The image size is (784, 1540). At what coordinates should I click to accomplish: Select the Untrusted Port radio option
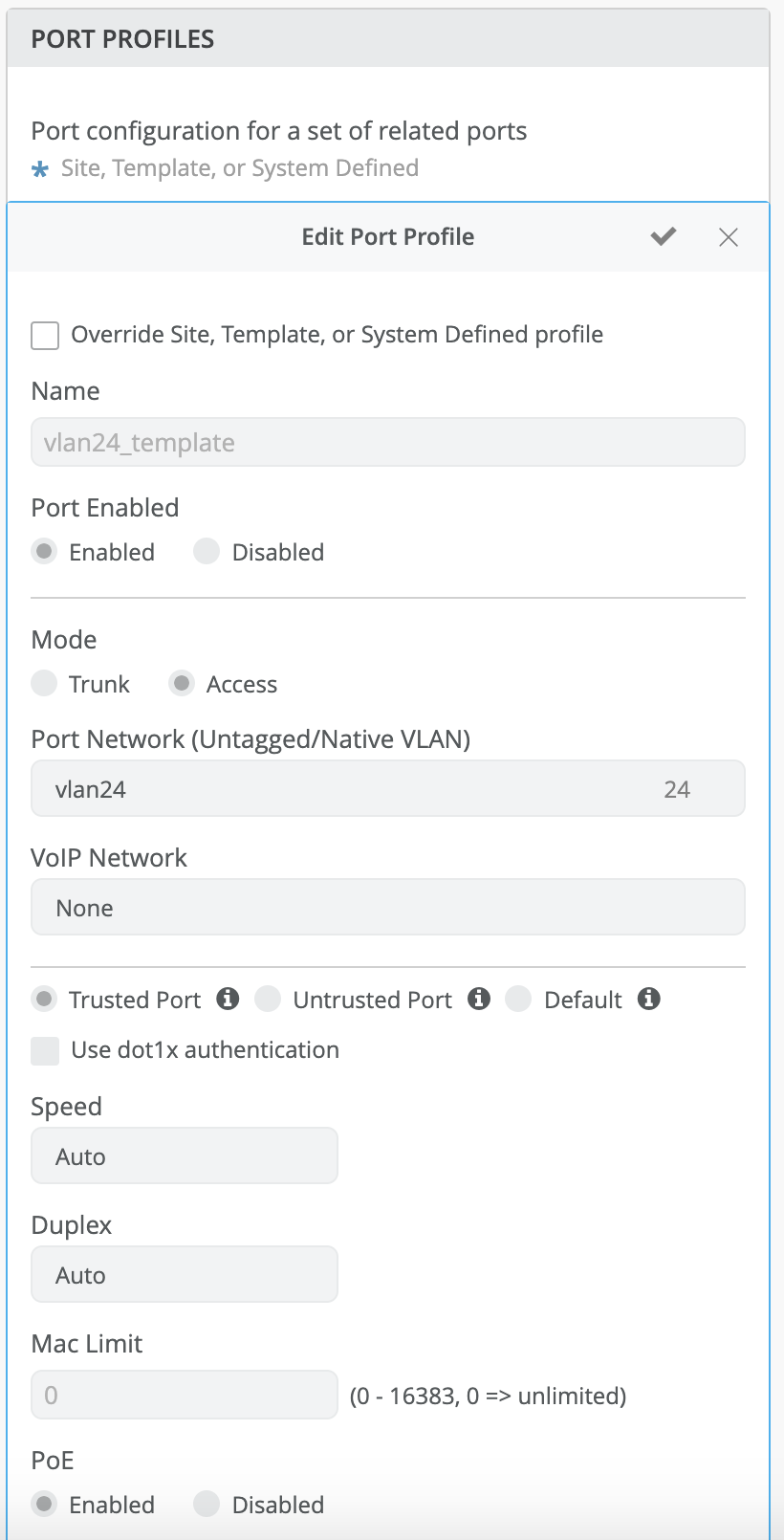[268, 1000]
